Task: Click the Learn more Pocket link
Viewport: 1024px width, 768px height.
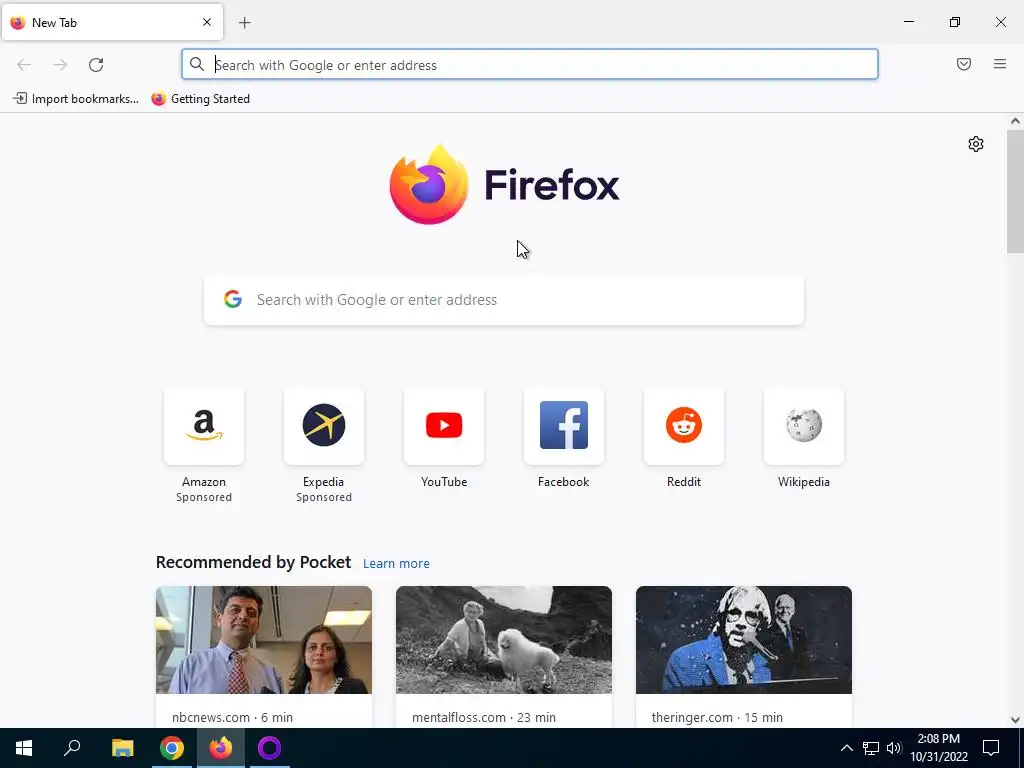Action: (396, 564)
